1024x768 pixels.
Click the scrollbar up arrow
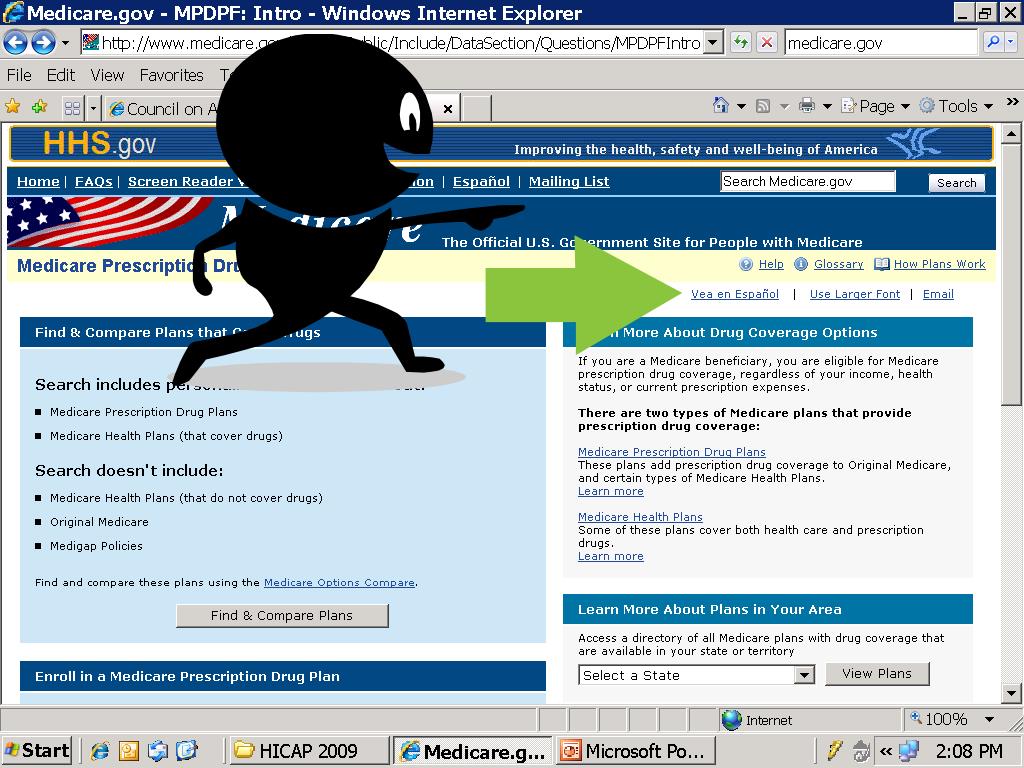(x=1011, y=135)
